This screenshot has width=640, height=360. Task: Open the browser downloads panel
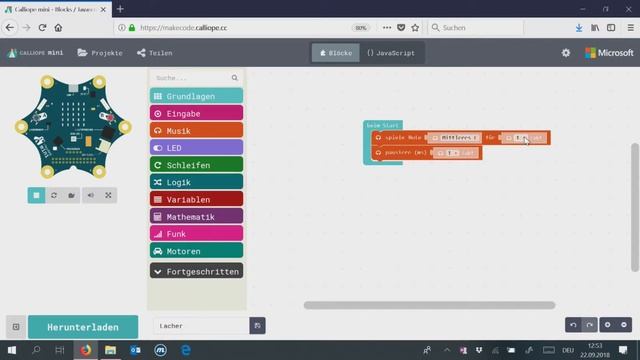[579, 28]
